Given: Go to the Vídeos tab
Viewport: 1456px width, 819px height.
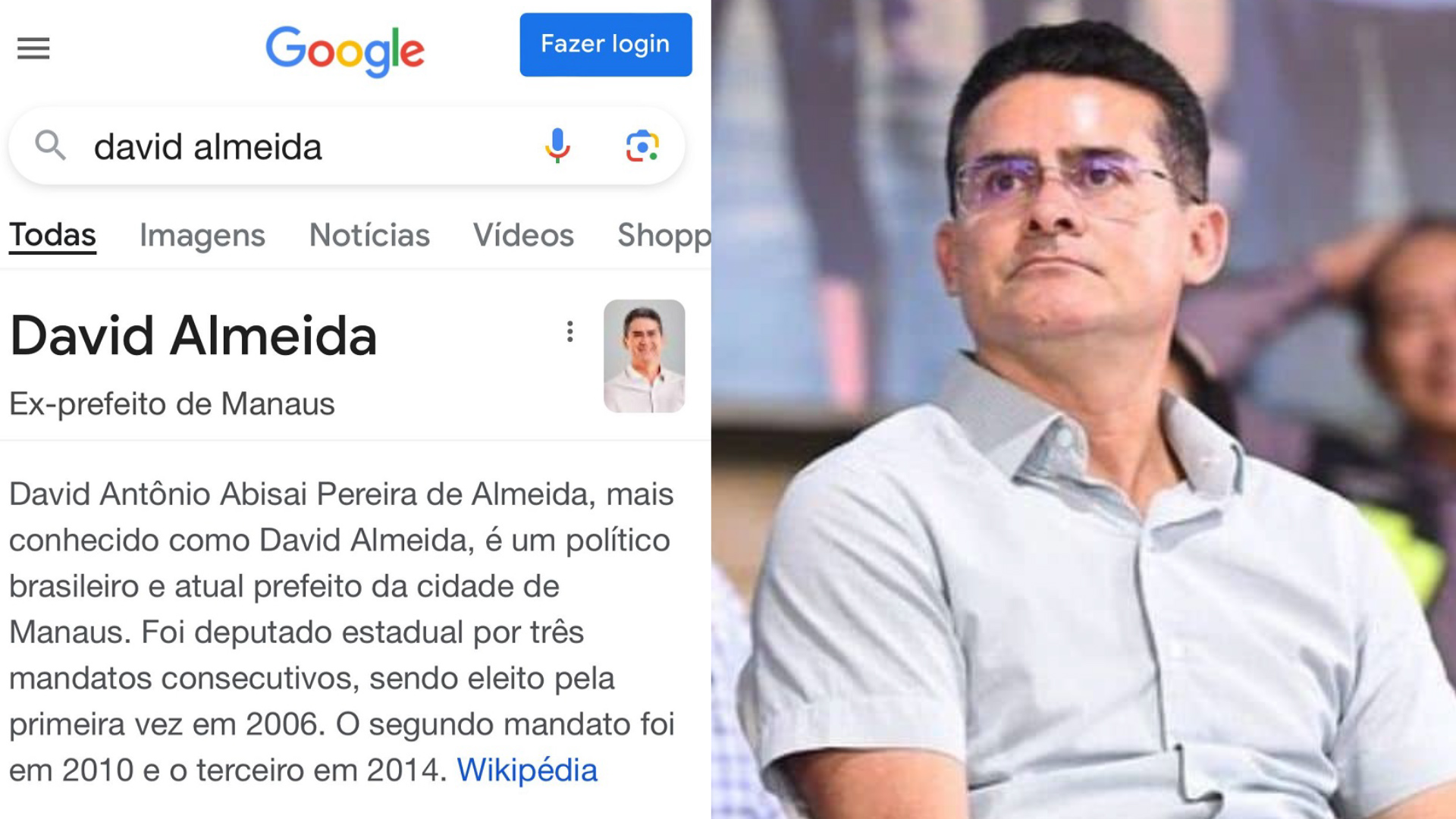Looking at the screenshot, I should 523,236.
